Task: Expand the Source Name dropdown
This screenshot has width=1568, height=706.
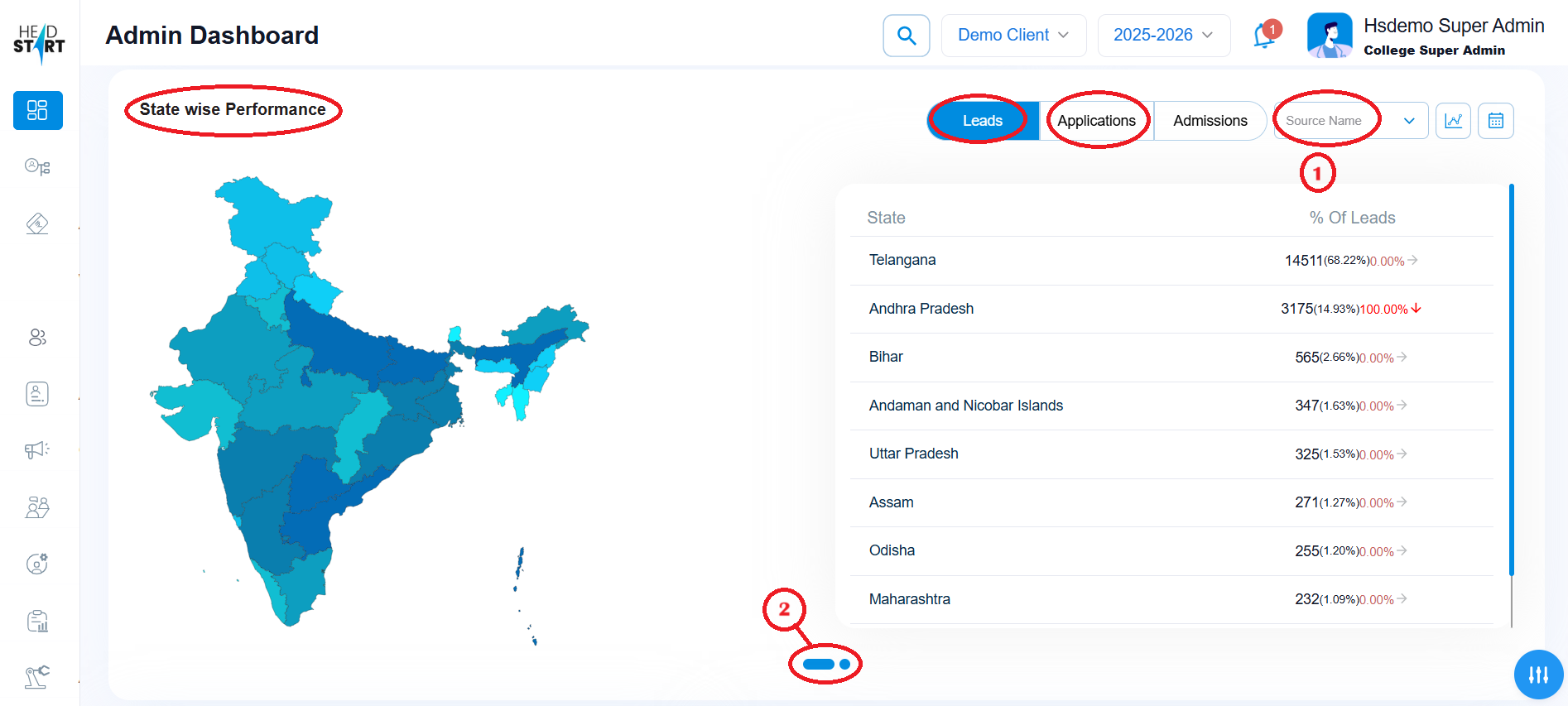Action: tap(1350, 121)
